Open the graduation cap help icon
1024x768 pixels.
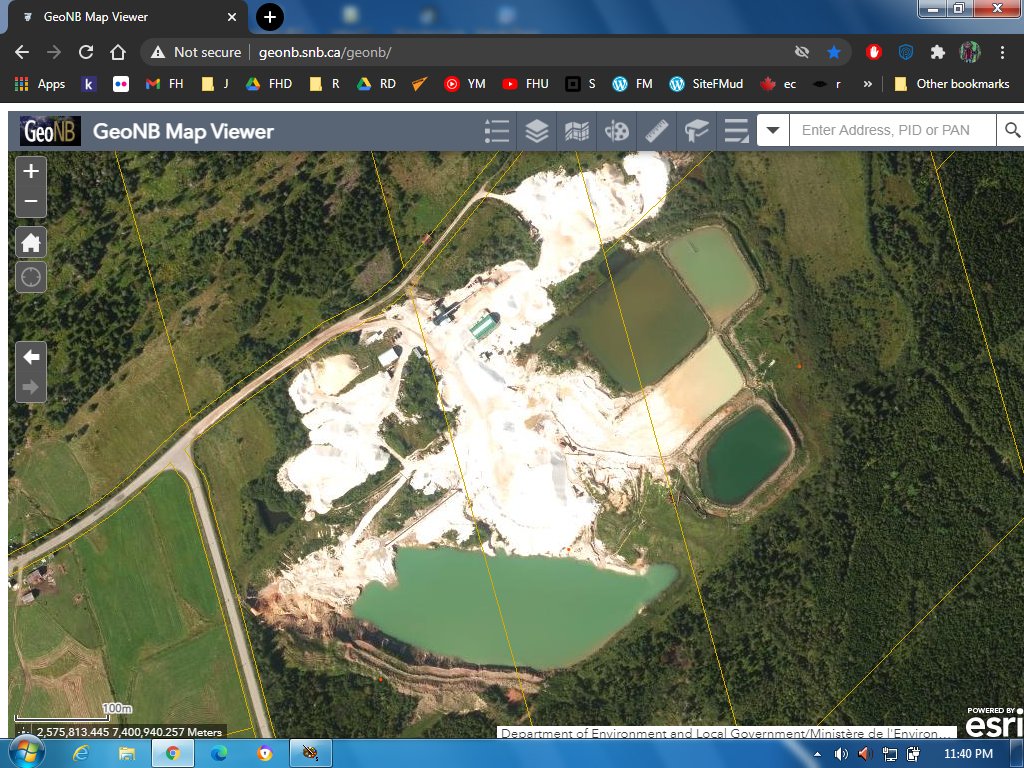pyautogui.click(x=697, y=131)
